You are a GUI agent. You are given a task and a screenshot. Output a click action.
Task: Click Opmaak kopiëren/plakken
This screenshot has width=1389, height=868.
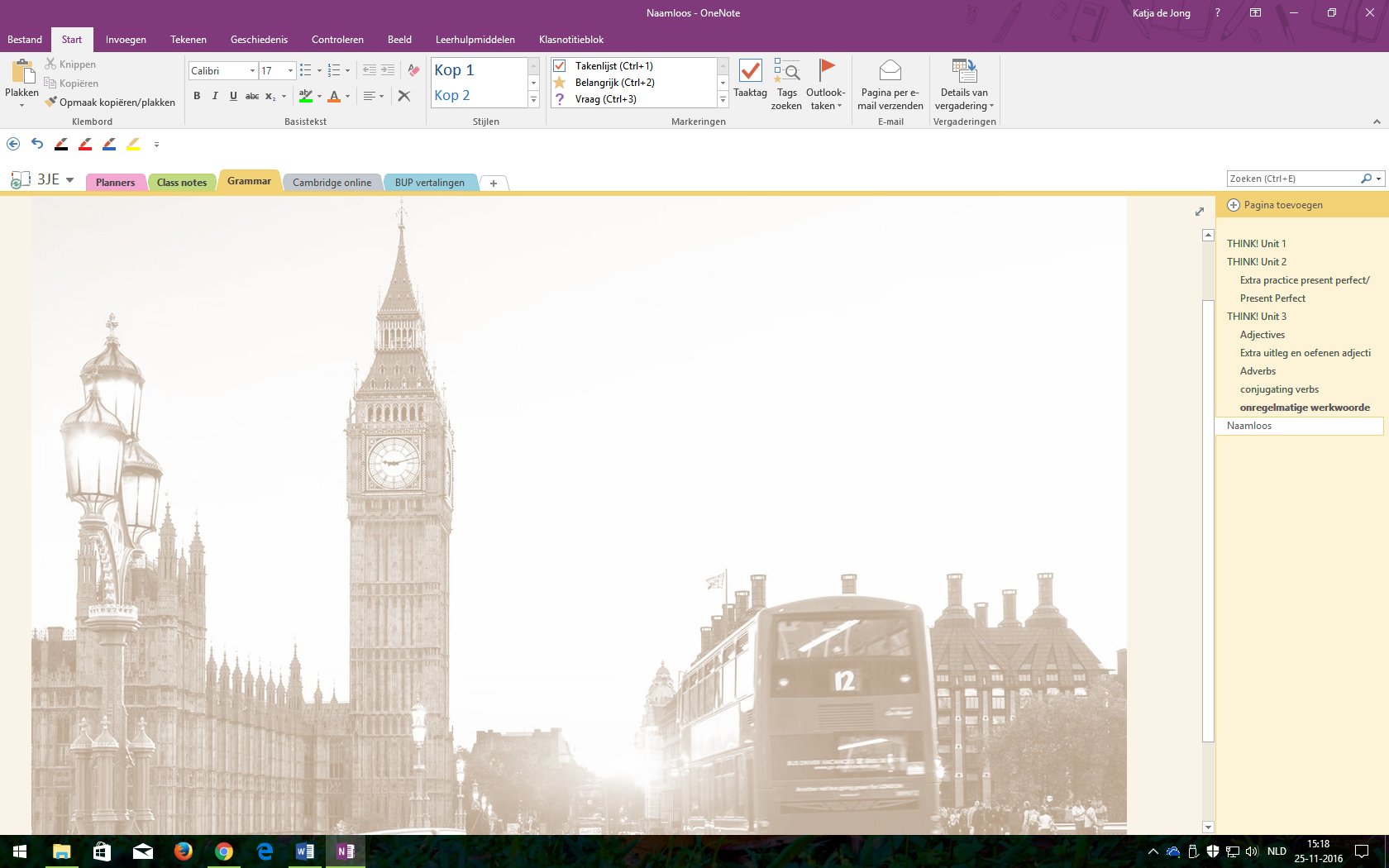click(x=110, y=103)
